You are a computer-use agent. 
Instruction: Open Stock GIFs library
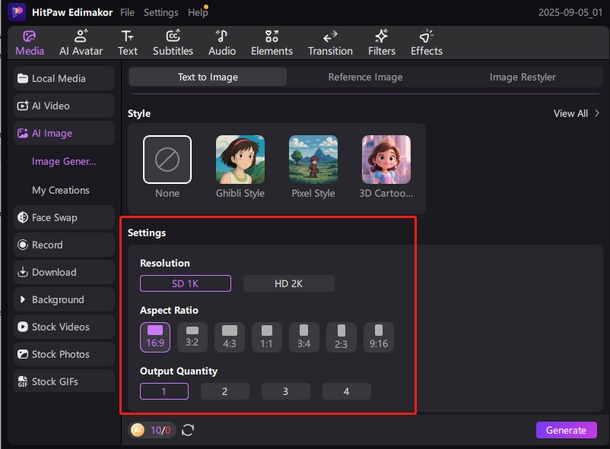coord(64,382)
